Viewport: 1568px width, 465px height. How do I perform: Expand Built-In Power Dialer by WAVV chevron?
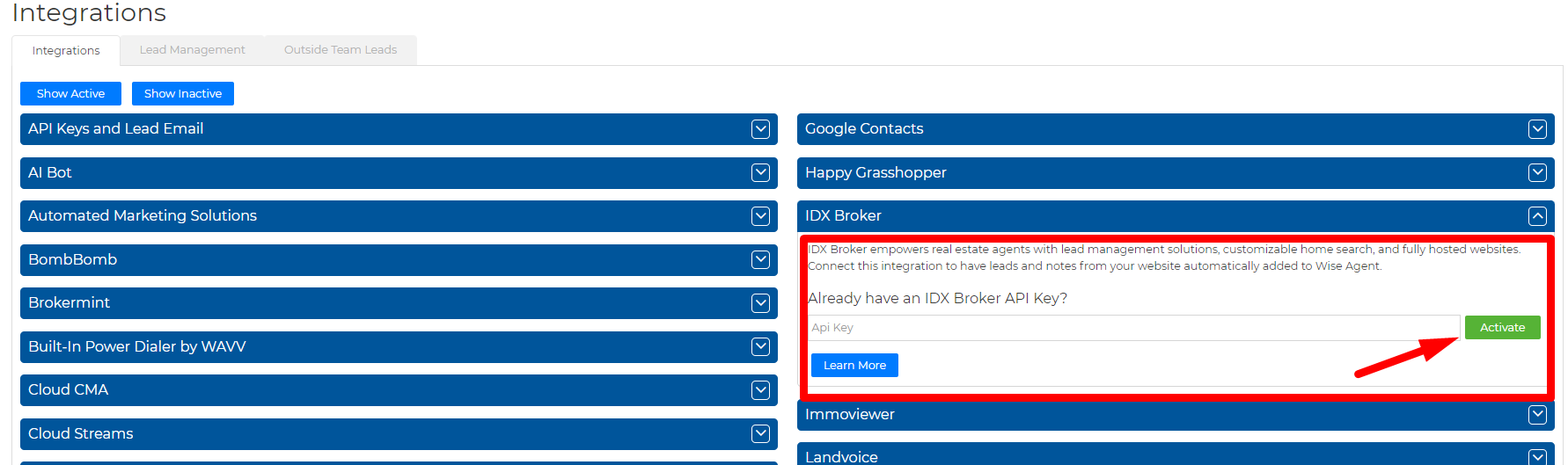click(760, 347)
